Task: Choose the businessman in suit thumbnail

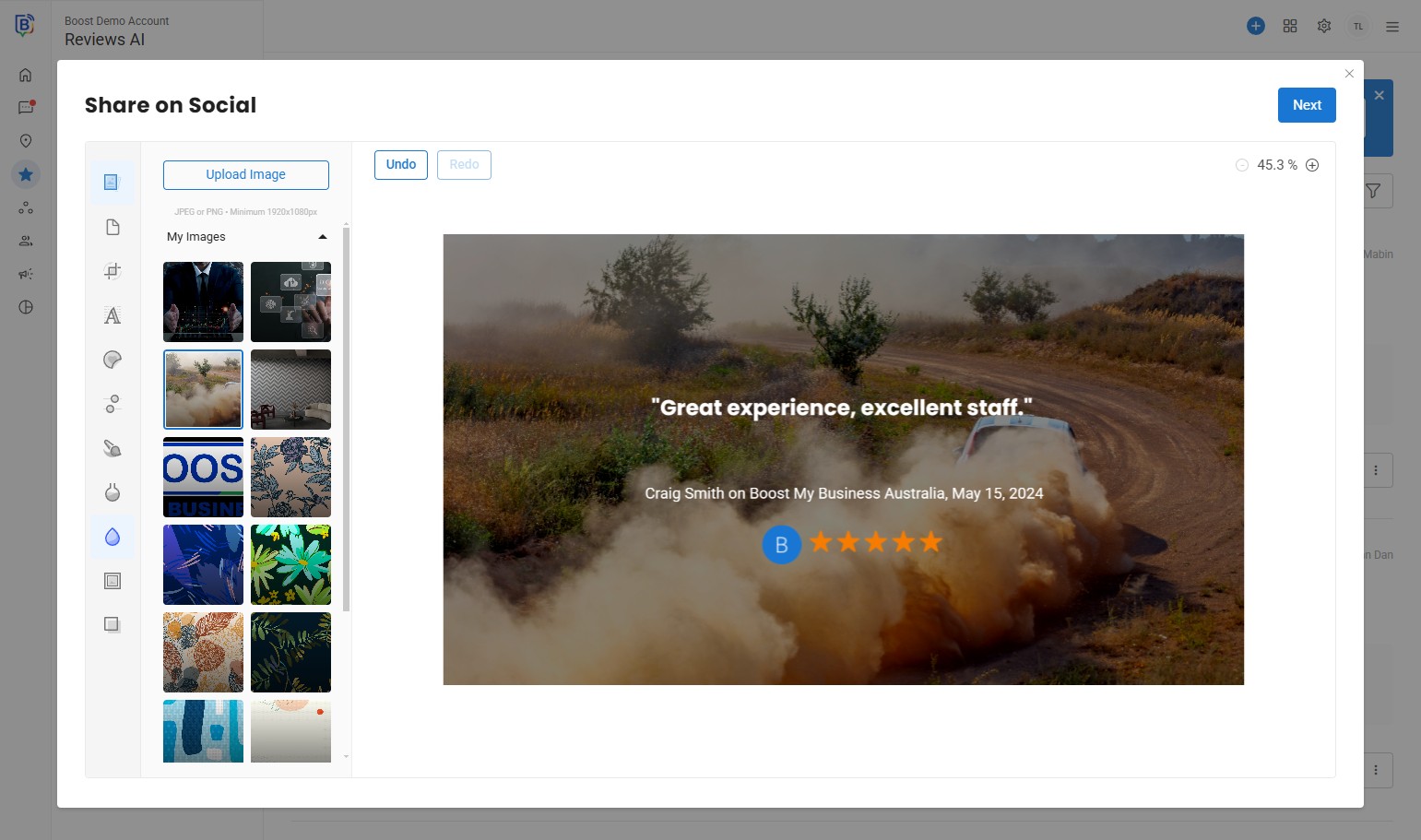Action: [203, 302]
